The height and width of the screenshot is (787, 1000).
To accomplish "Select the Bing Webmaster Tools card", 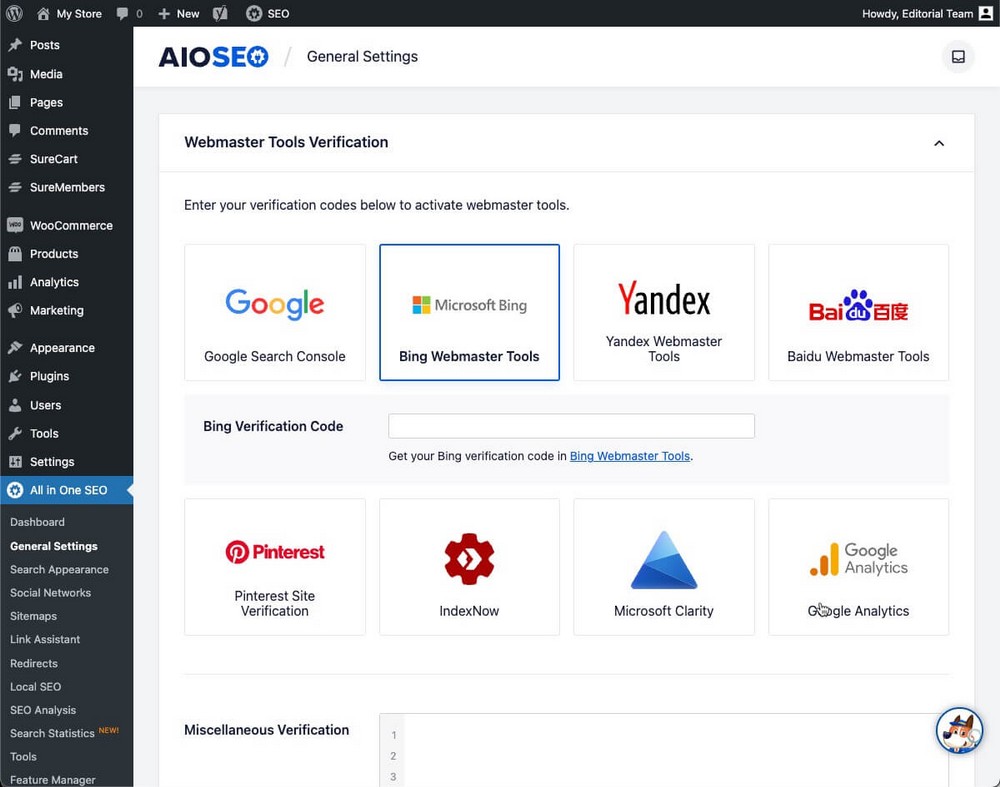I will point(469,313).
